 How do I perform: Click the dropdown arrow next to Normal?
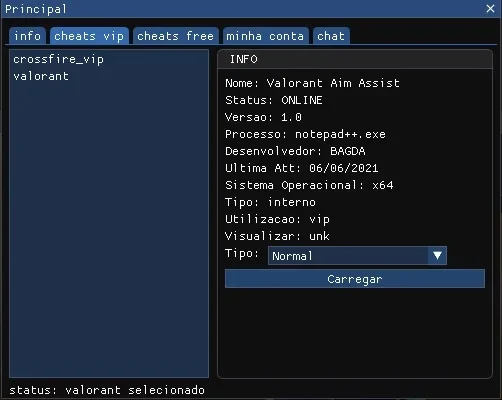tap(437, 256)
